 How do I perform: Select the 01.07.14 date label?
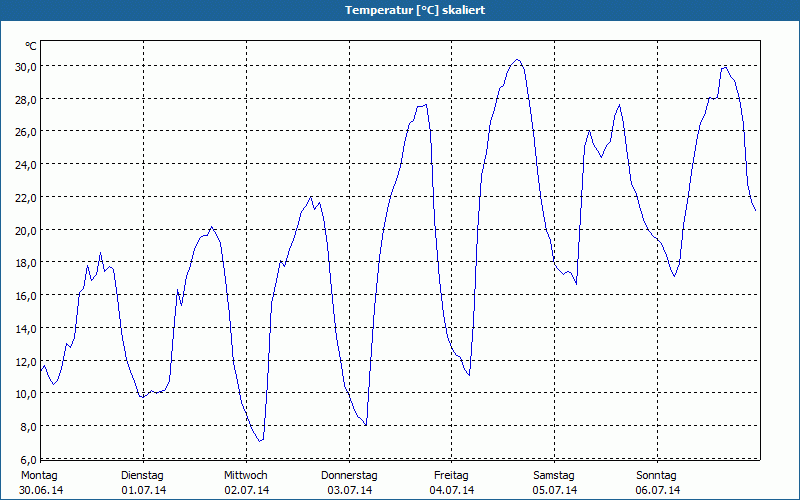[x=144, y=491]
